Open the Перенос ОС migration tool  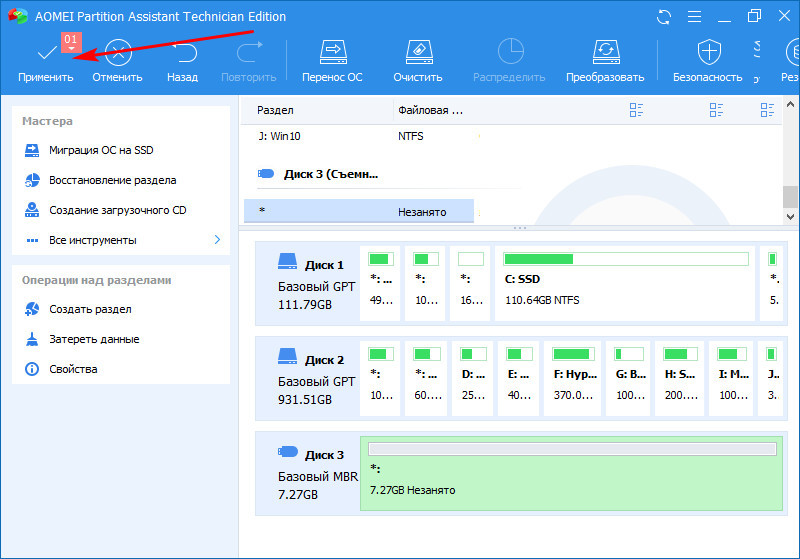333,52
